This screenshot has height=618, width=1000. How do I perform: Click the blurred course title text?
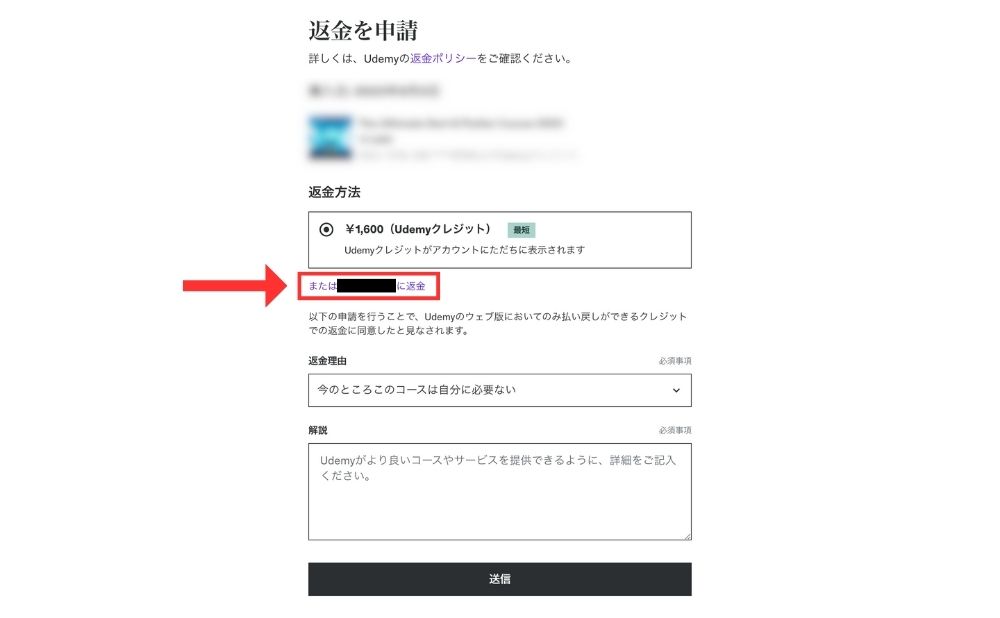coord(460,122)
